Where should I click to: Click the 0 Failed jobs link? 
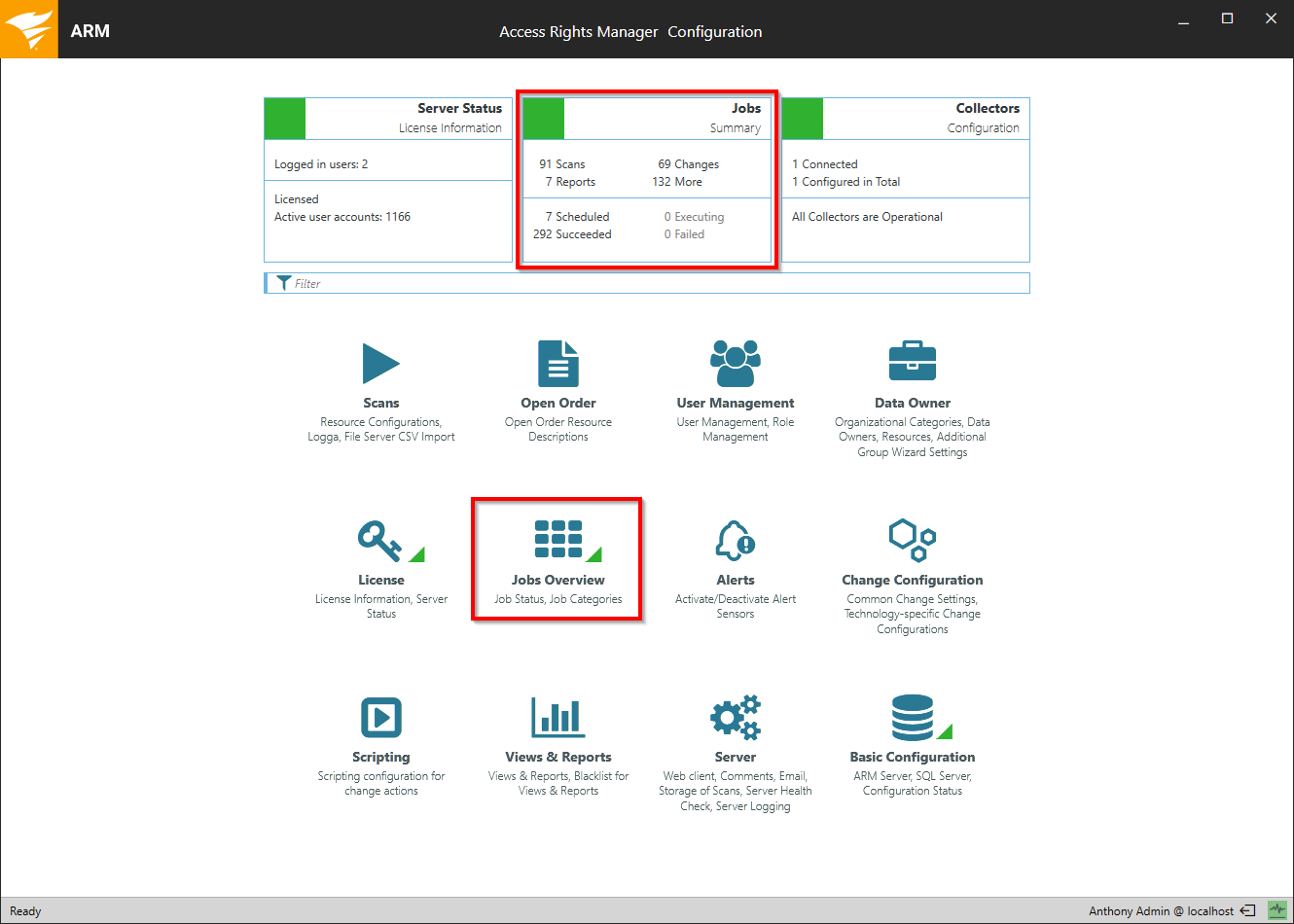coord(684,234)
